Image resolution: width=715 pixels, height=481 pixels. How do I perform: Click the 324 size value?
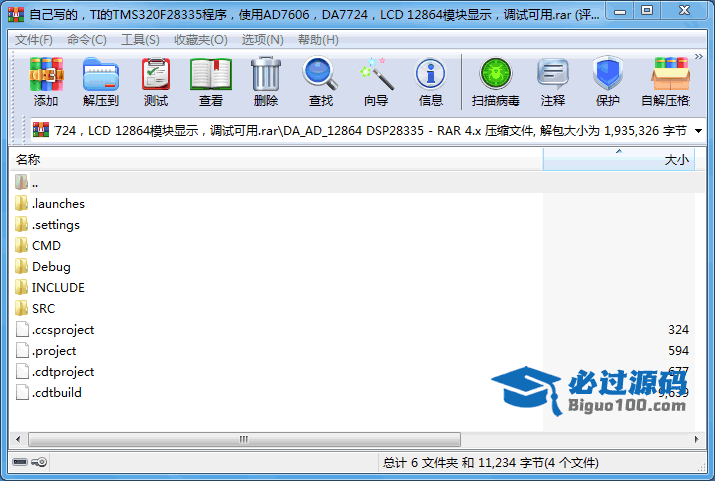tap(678, 330)
